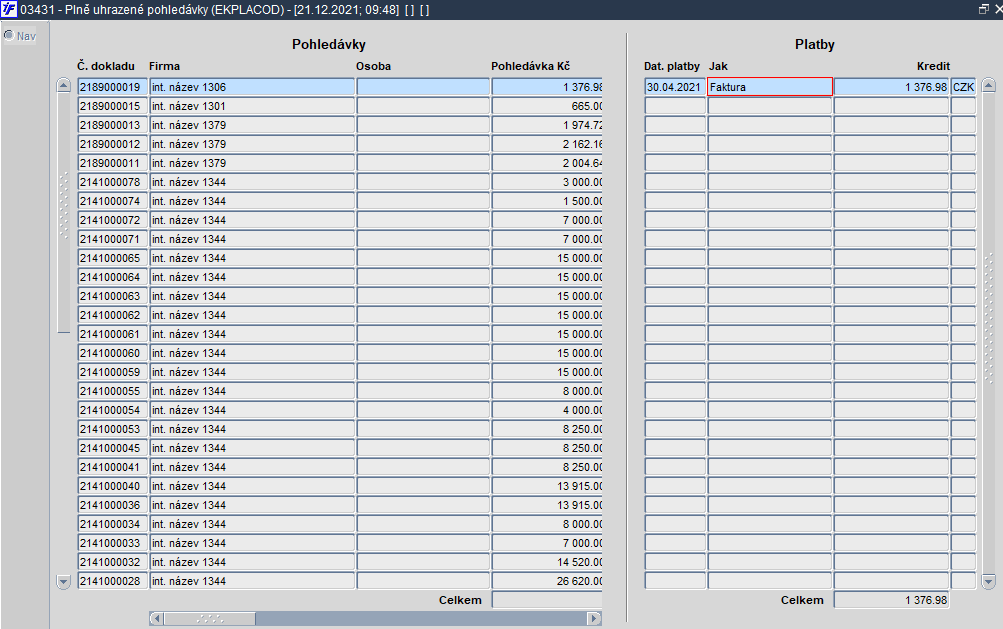The height and width of the screenshot is (629, 1003).
Task: Select Firma int. název 1306 cell
Action: tap(252, 87)
